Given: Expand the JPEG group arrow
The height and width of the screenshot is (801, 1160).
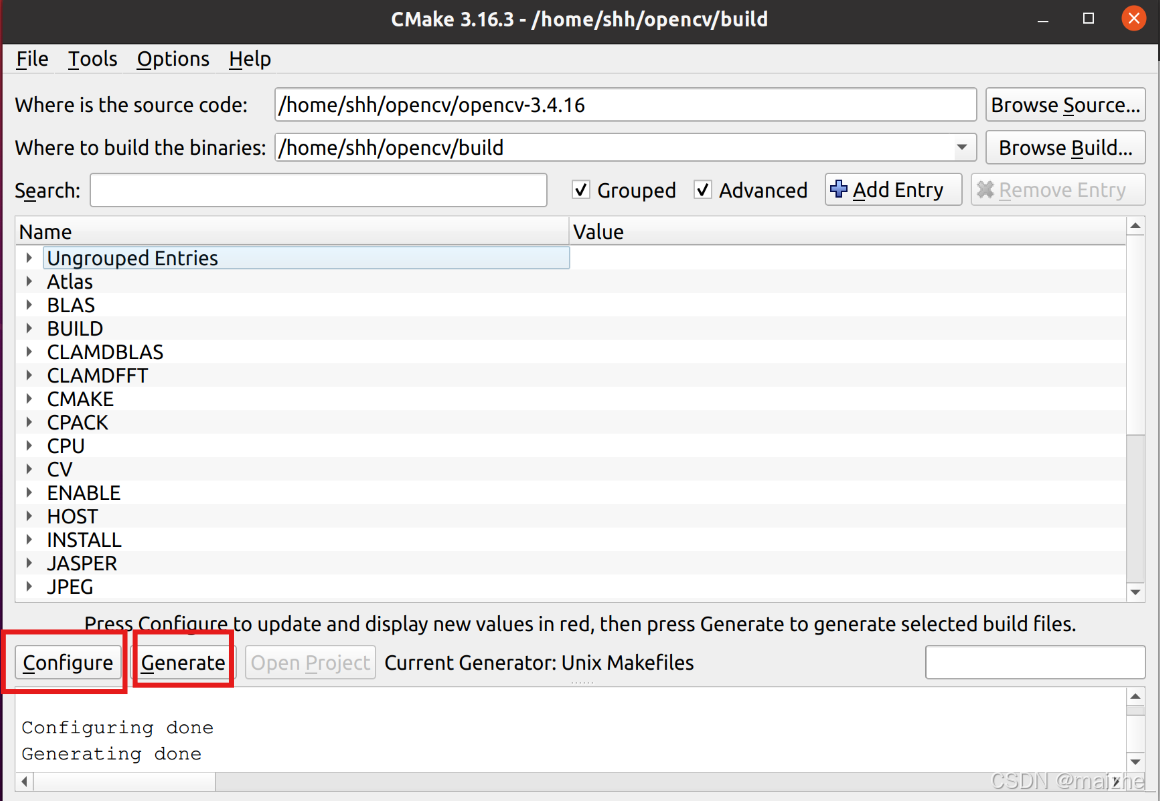Looking at the screenshot, I should pos(29,587).
